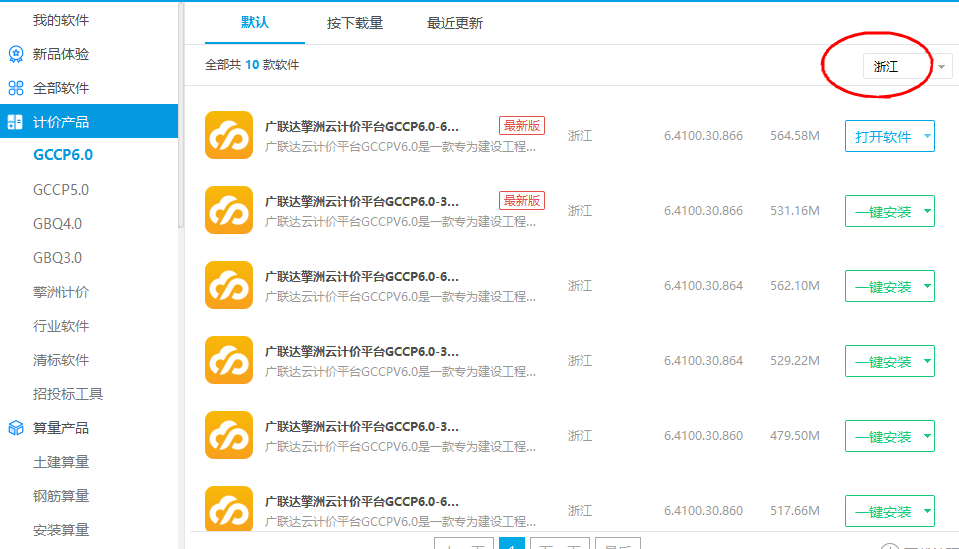This screenshot has width=959, height=549.
Task: Switch to the 按下载量 tab
Action: click(355, 23)
